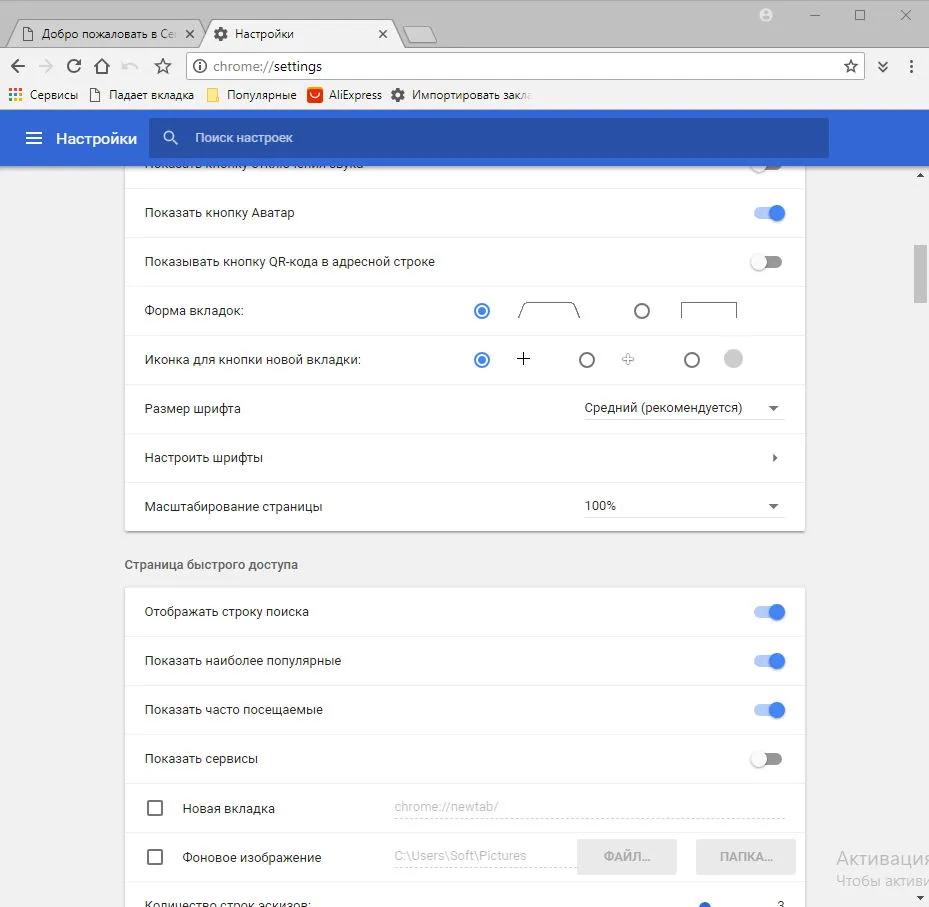The image size is (929, 907).
Task: Open the three-dot browser menu
Action: pyautogui.click(x=911, y=66)
